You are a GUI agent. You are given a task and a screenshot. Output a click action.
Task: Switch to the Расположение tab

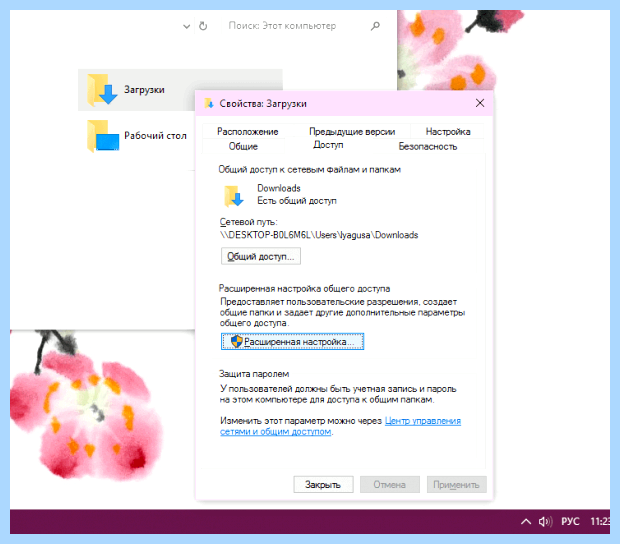248,132
